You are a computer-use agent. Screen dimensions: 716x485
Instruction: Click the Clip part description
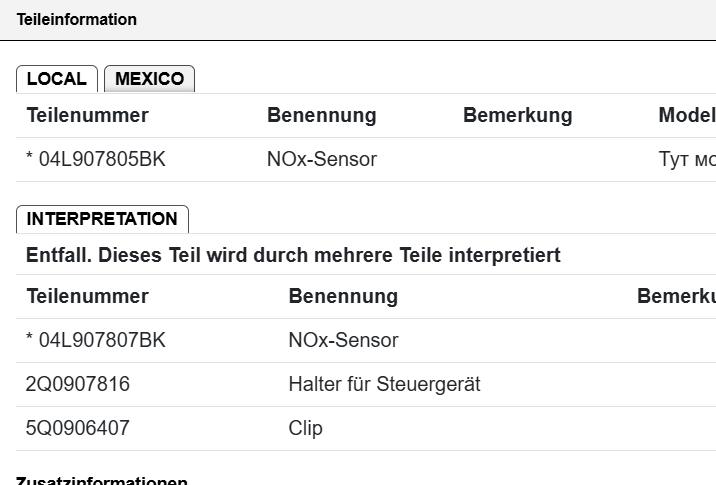coord(305,428)
